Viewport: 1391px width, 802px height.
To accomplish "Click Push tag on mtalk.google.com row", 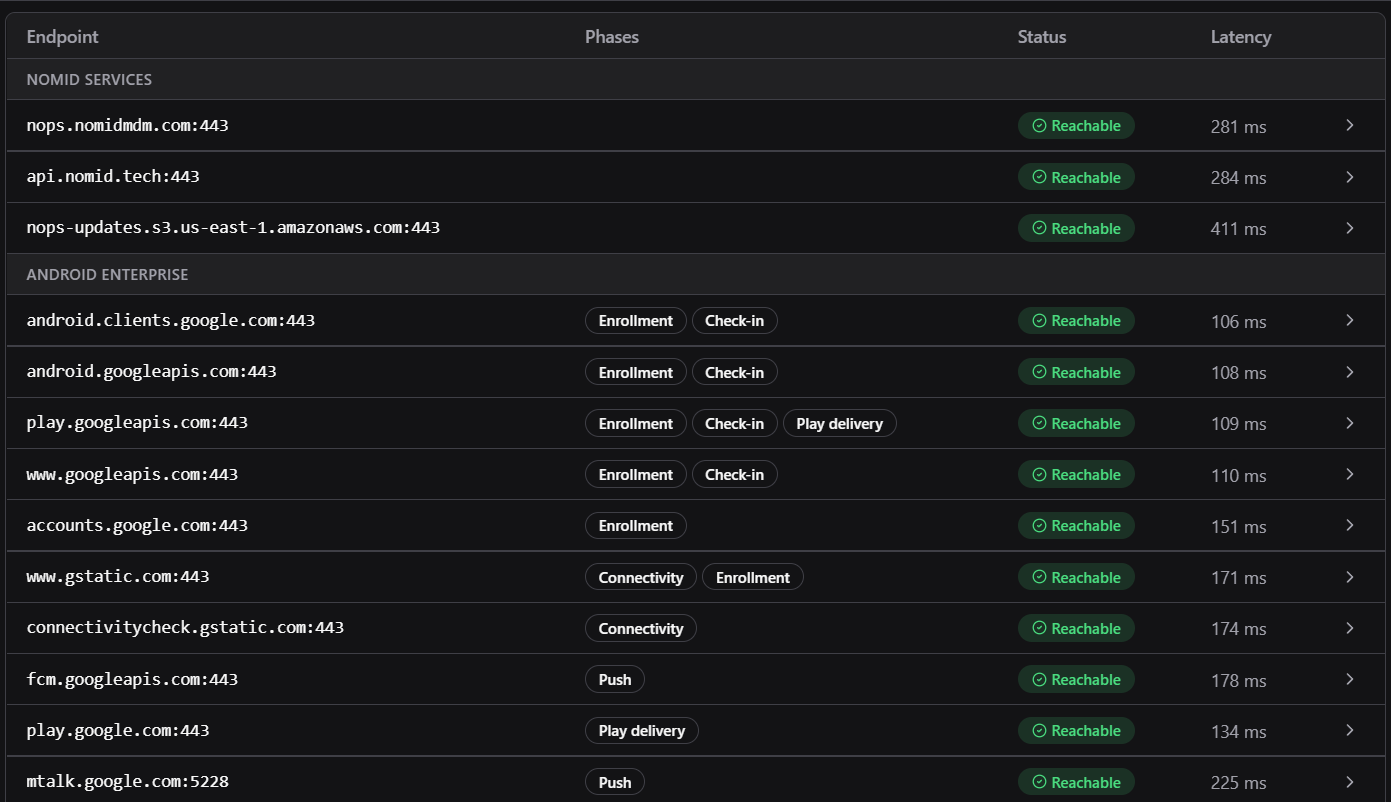I will pos(615,783).
